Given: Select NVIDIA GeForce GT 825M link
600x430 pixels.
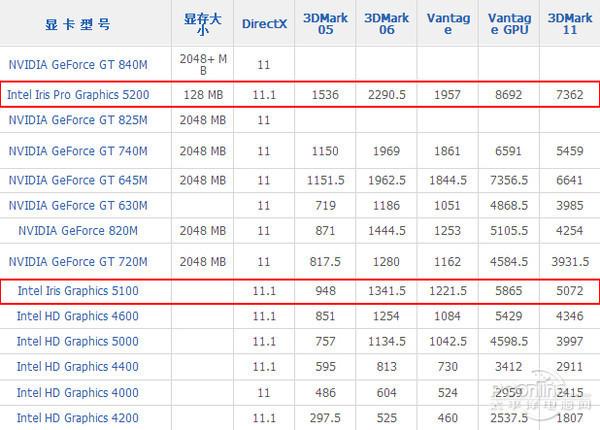Looking at the screenshot, I should 78,120.
